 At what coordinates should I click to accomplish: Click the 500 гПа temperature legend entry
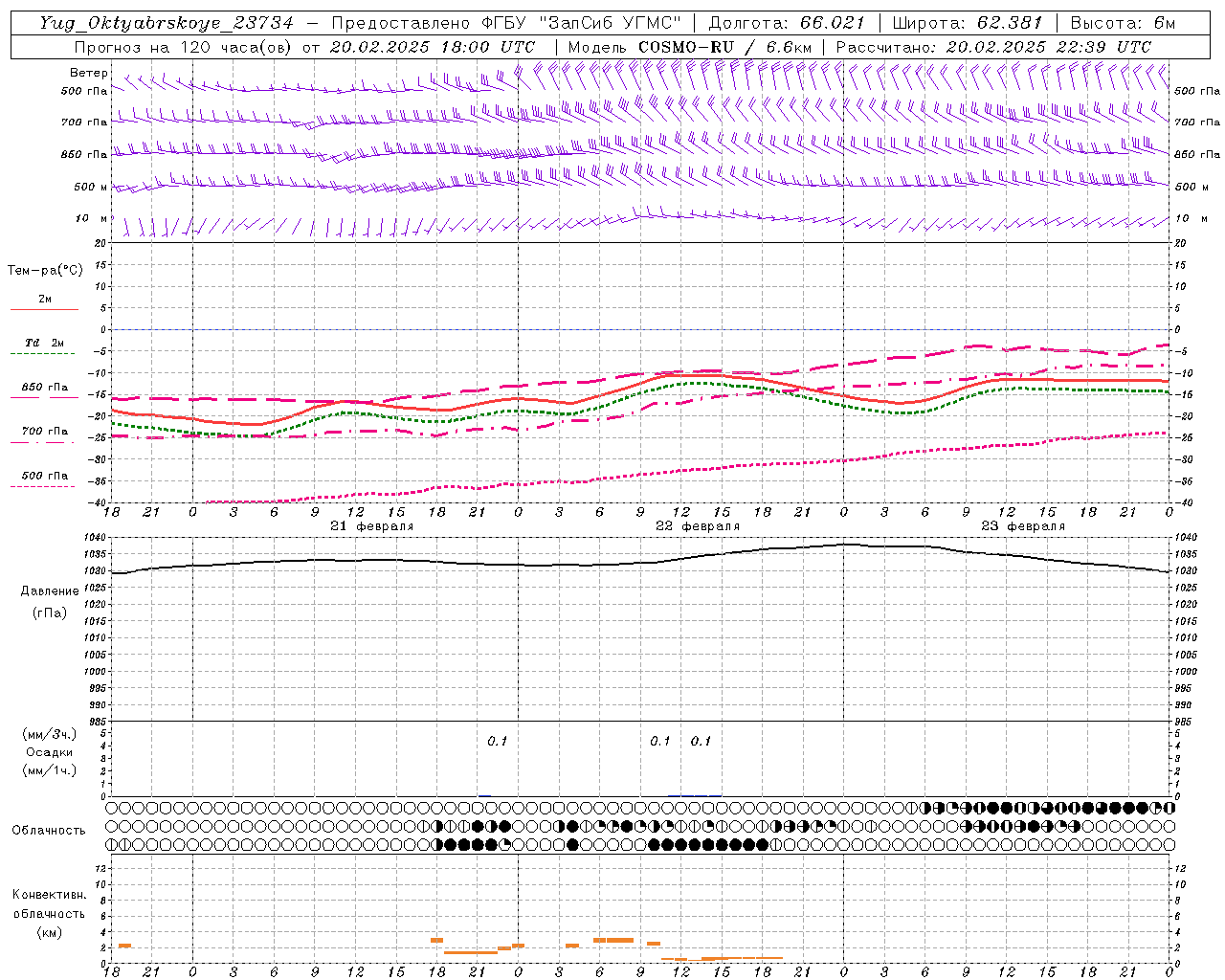click(45, 476)
